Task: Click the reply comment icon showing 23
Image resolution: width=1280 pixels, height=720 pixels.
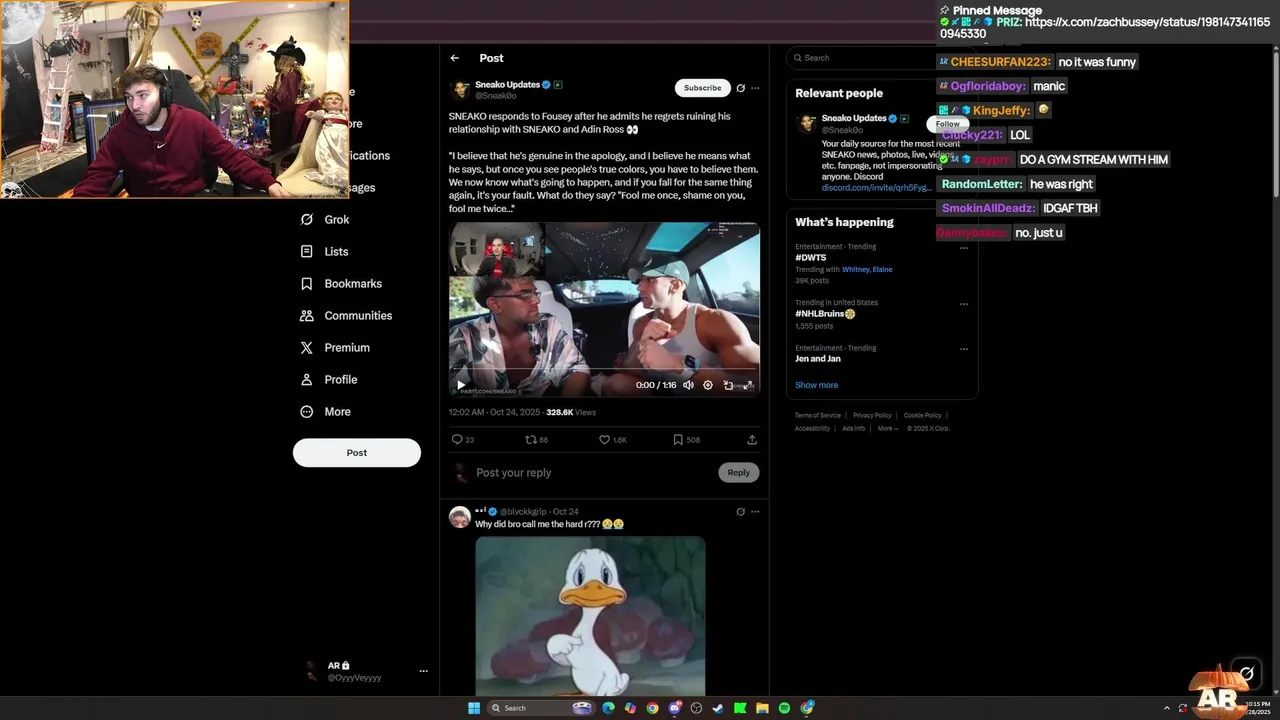Action: point(462,440)
